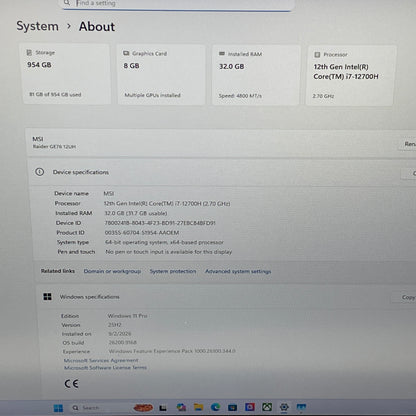Collapse the Device specifications section
Image resolution: width=416 pixels, height=416 pixels.
point(222,172)
